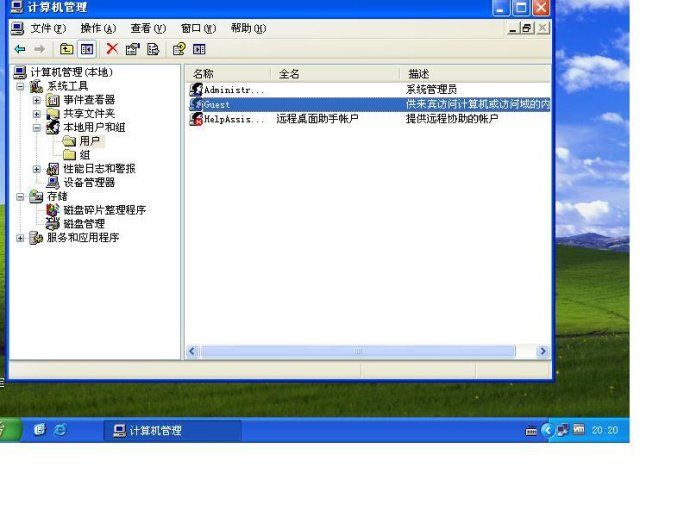
Task: Select 计算机管理(本地) root node
Action: pos(72,72)
